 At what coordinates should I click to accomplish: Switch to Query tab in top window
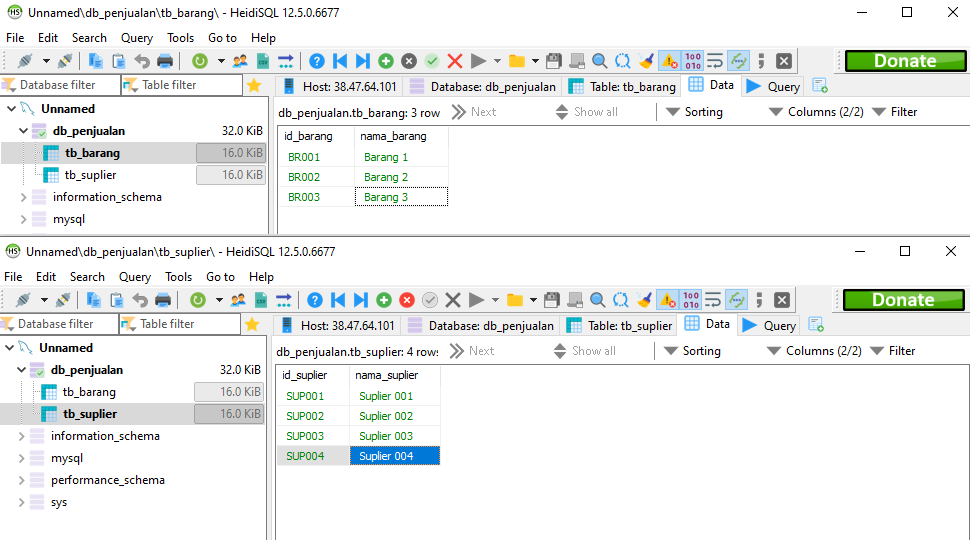pos(773,86)
